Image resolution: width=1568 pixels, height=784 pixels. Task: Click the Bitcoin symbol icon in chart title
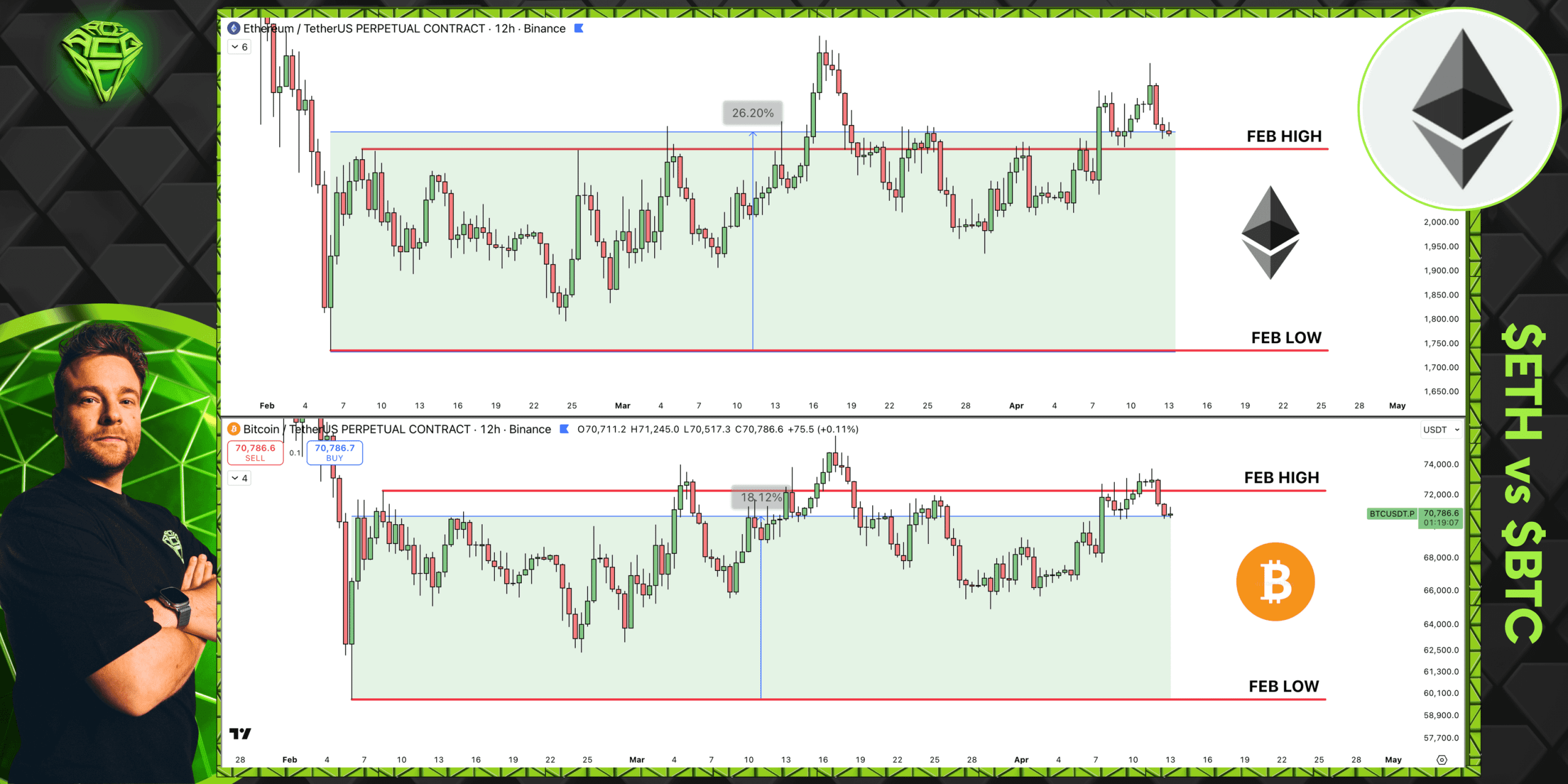[x=233, y=429]
